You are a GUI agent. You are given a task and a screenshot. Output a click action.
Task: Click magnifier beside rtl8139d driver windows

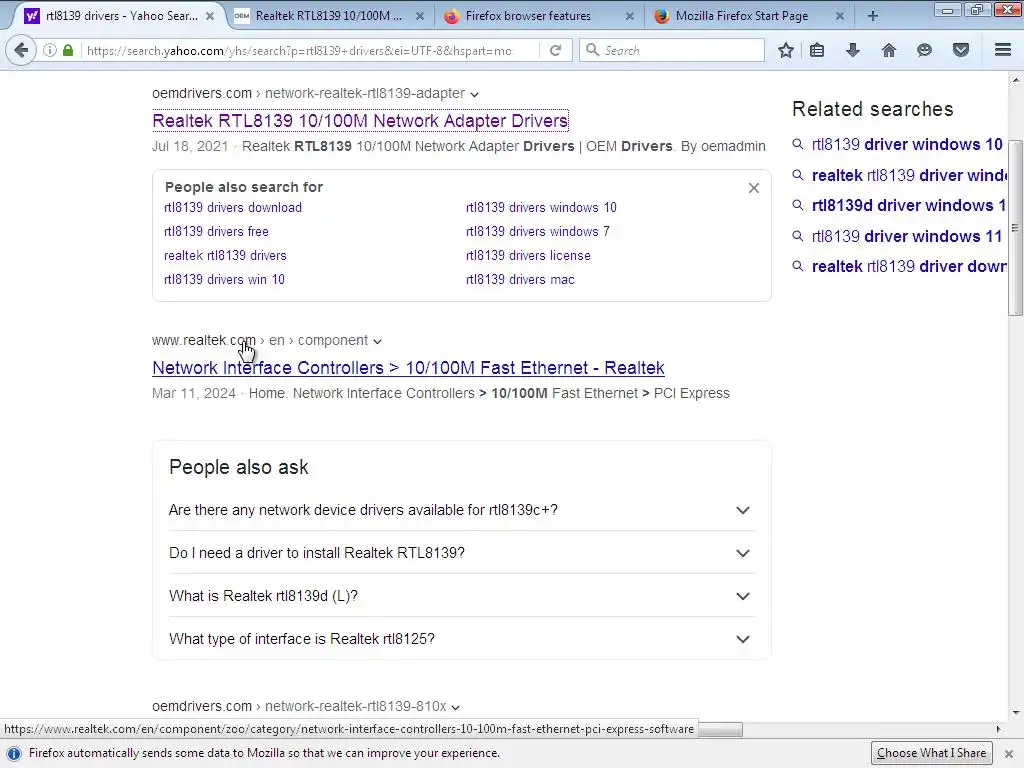point(797,205)
